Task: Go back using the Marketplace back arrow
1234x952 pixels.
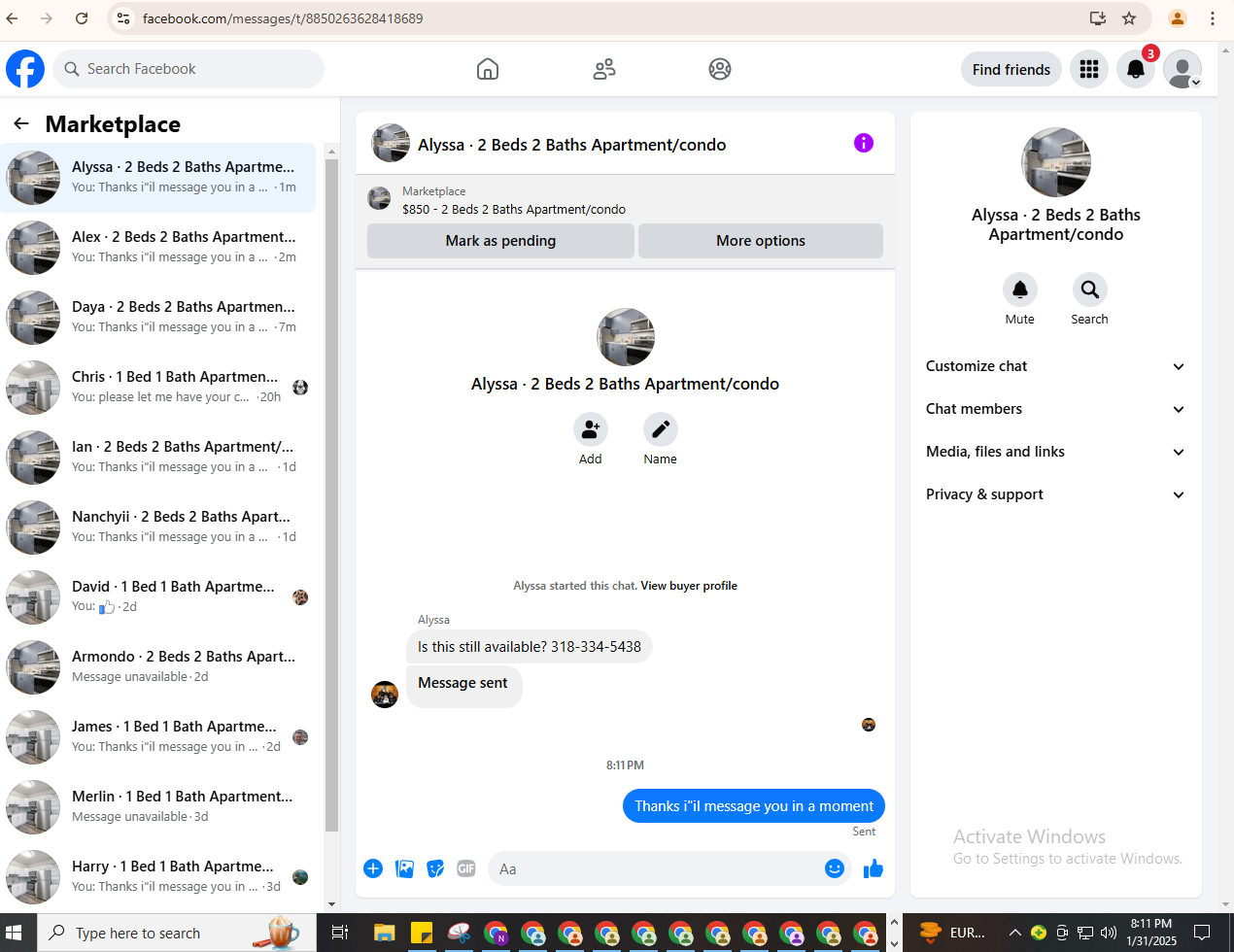Action: 21,123
